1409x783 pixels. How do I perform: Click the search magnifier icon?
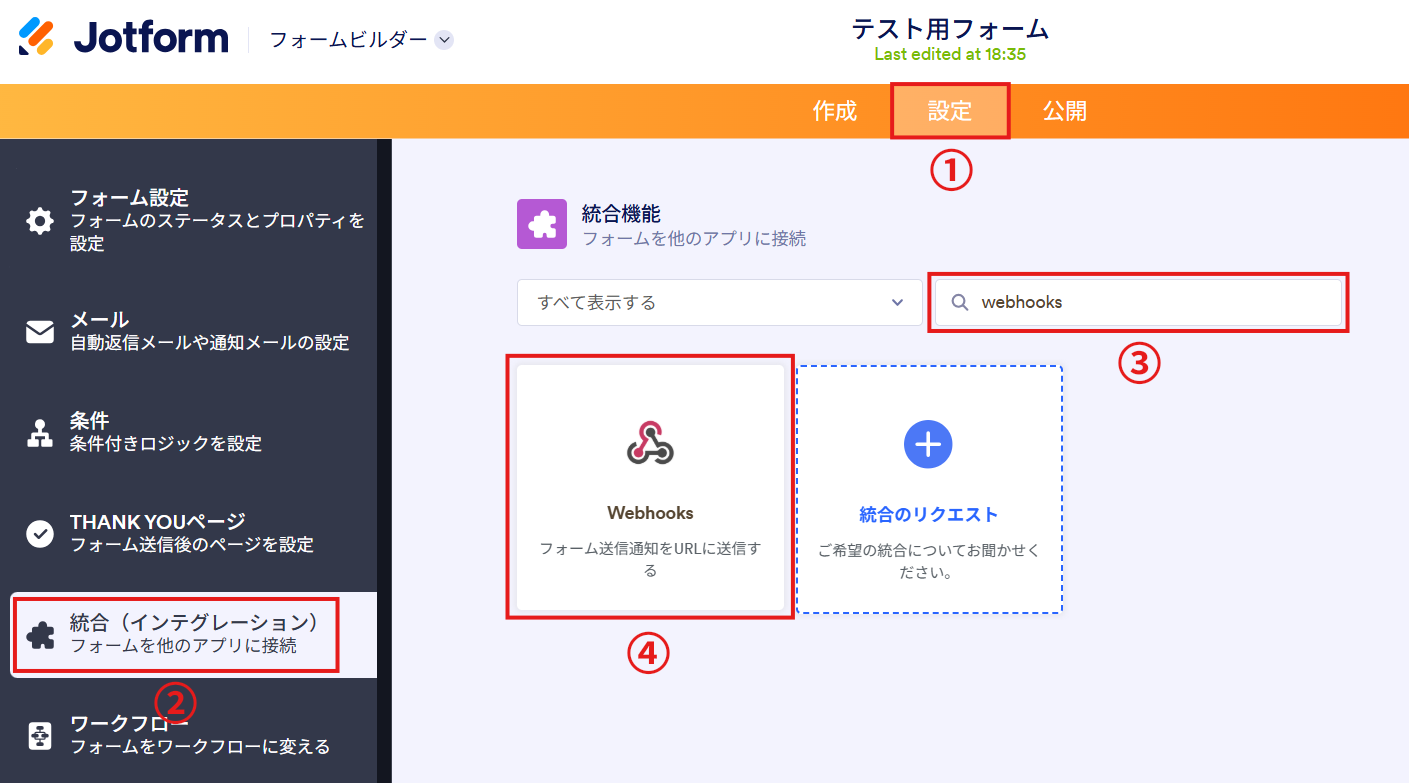click(x=960, y=302)
